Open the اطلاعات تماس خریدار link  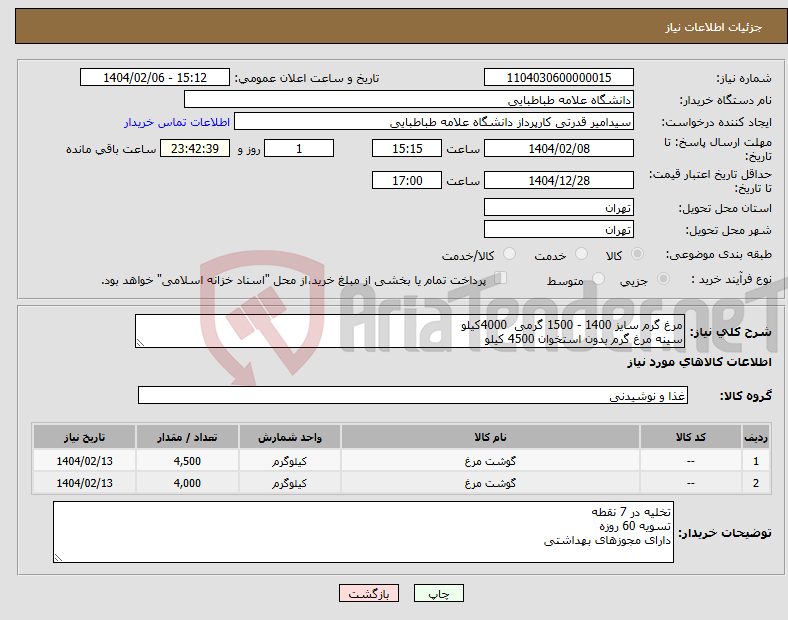point(177,122)
